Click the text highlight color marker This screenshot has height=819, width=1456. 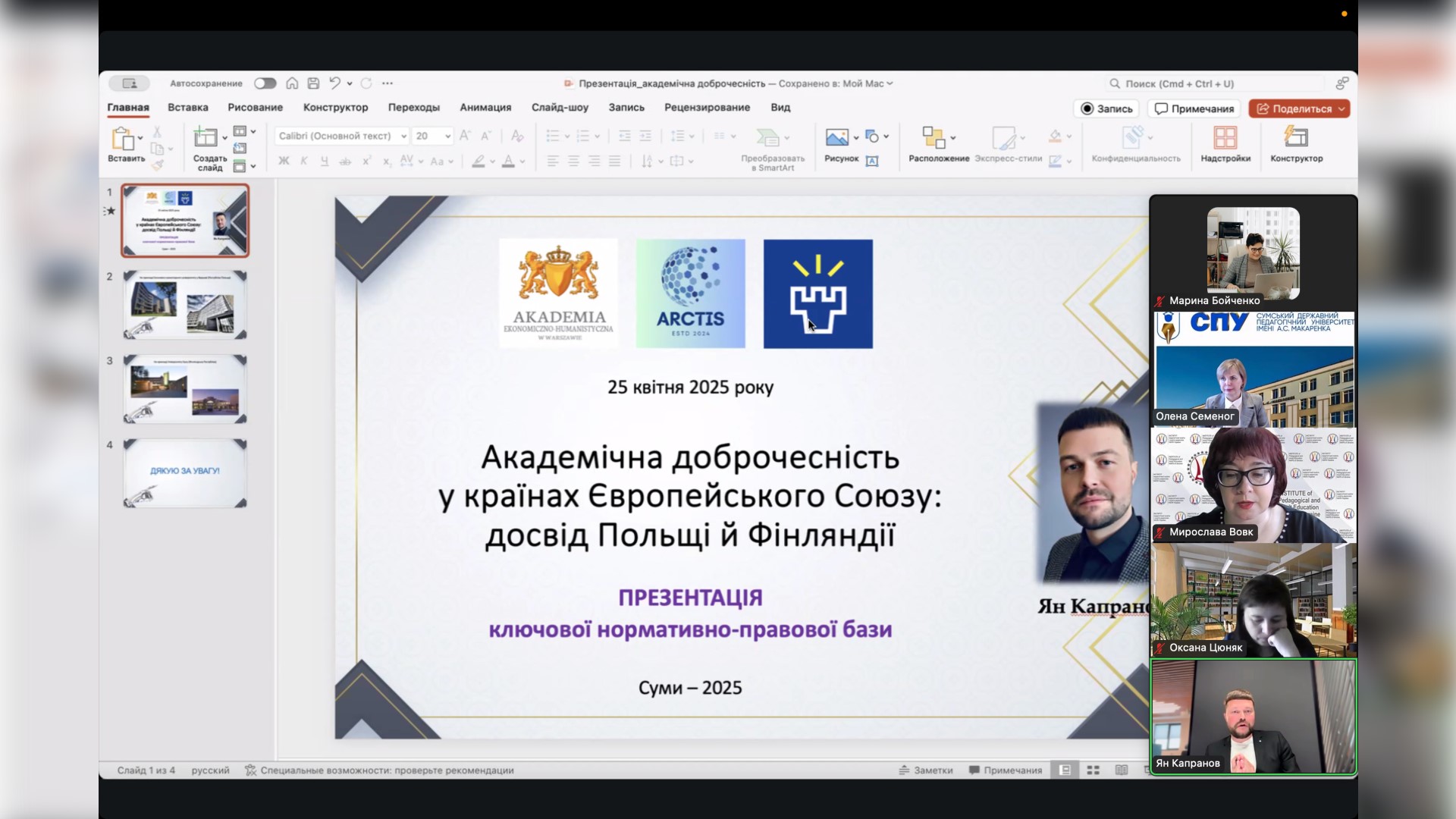pos(479,161)
